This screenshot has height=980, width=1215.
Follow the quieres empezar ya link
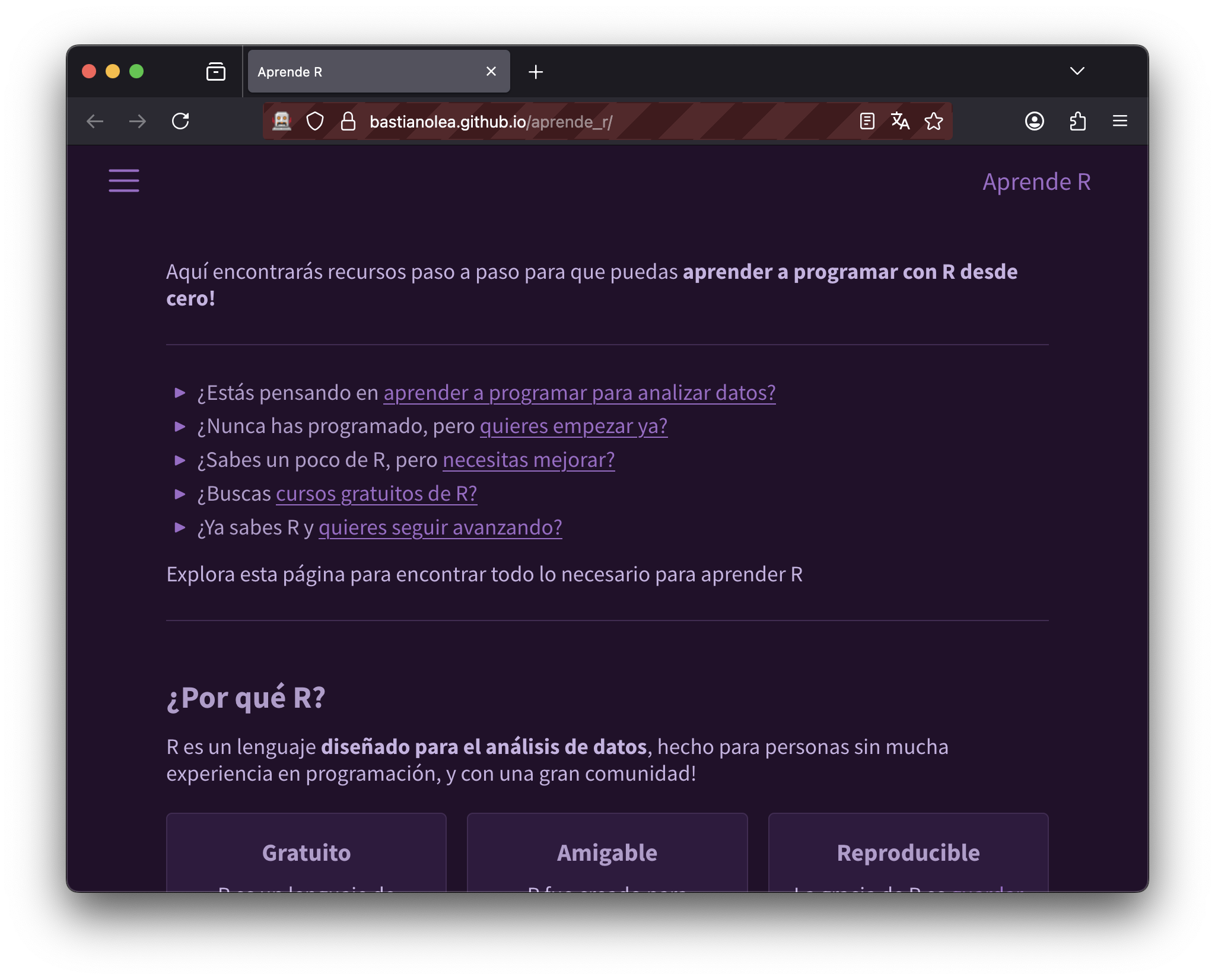coord(573,426)
